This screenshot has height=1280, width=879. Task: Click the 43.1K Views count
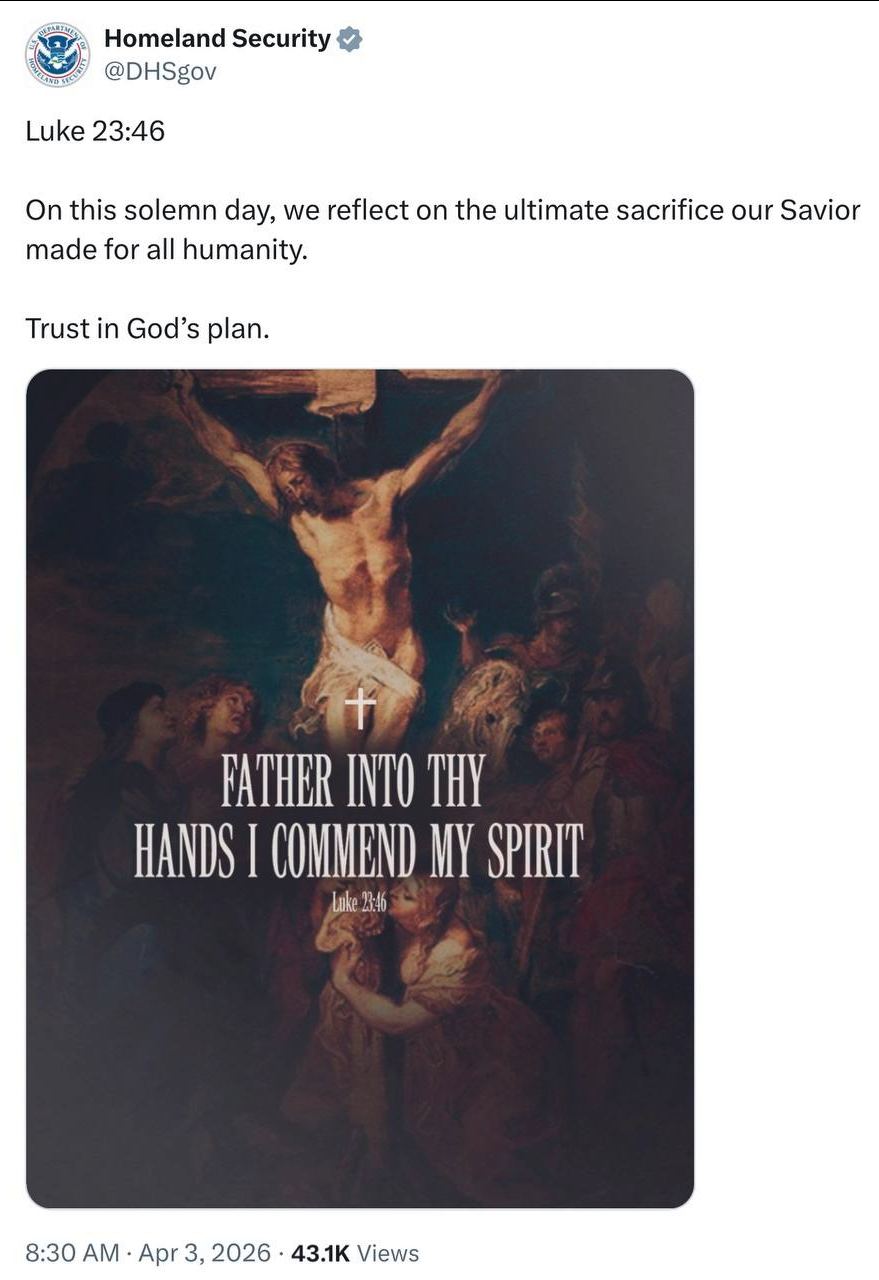pos(354,1253)
